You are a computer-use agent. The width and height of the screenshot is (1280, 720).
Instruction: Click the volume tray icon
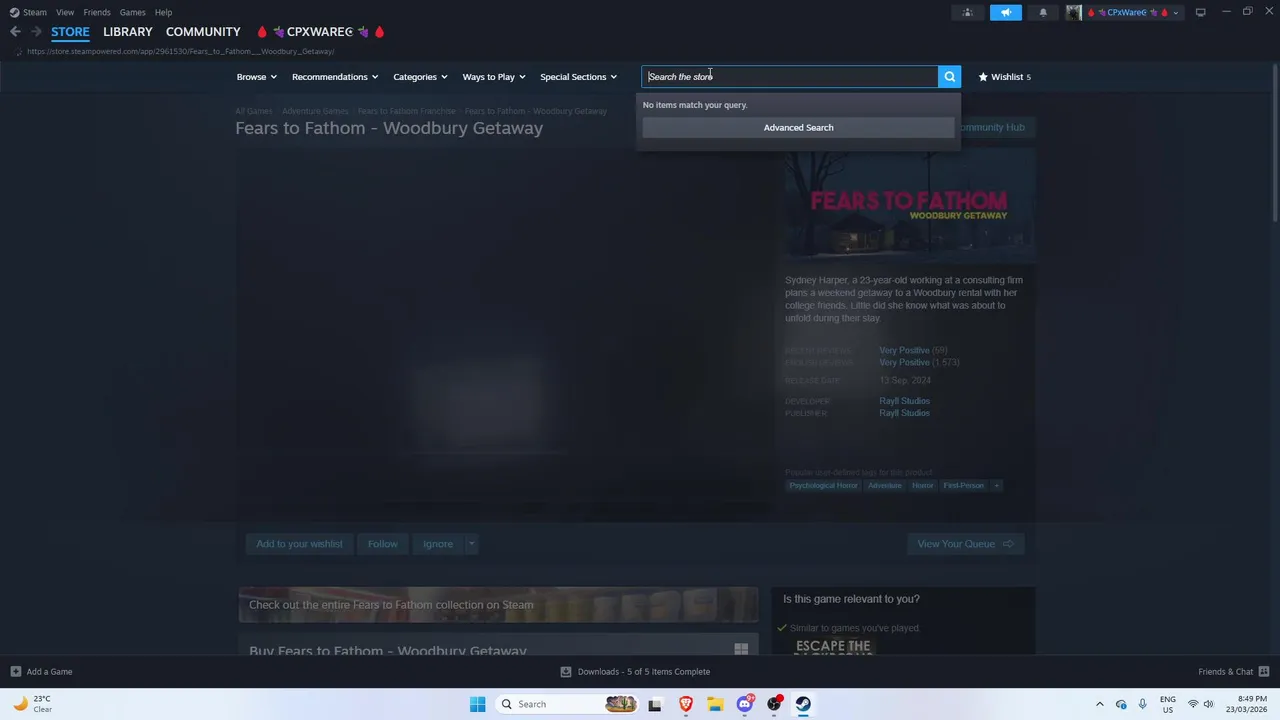1208,704
